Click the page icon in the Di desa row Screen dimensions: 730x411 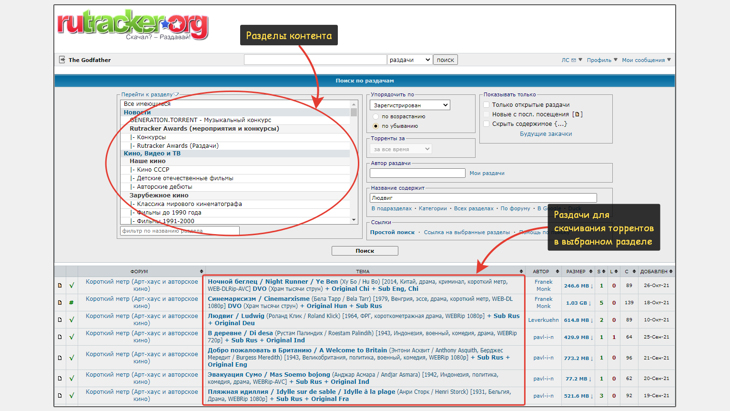pos(60,337)
